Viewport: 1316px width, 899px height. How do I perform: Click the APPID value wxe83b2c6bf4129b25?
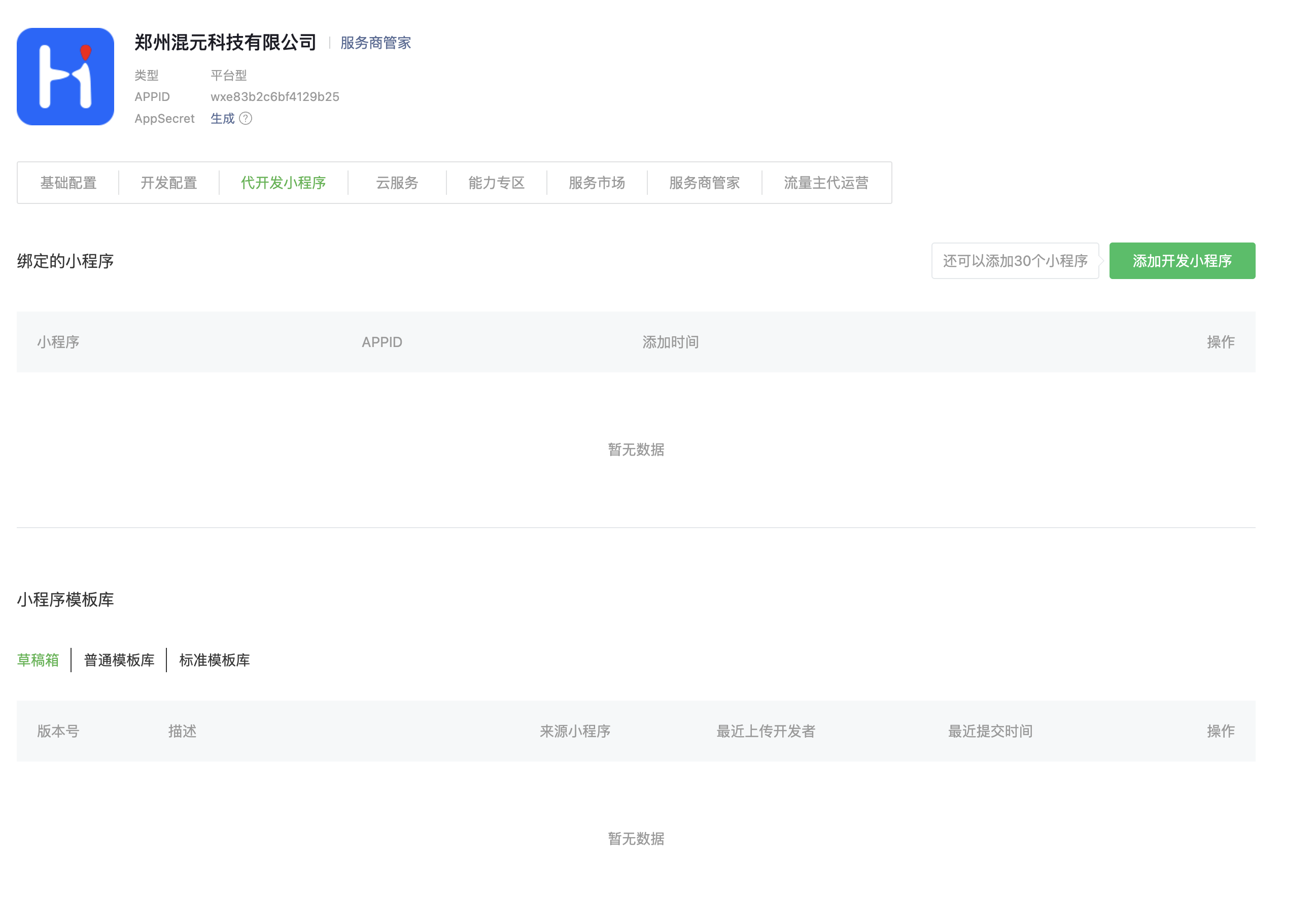click(x=274, y=97)
